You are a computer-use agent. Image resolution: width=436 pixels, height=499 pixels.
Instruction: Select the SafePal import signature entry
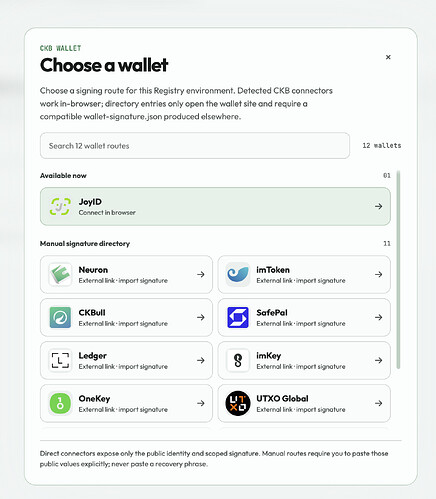[x=304, y=317]
